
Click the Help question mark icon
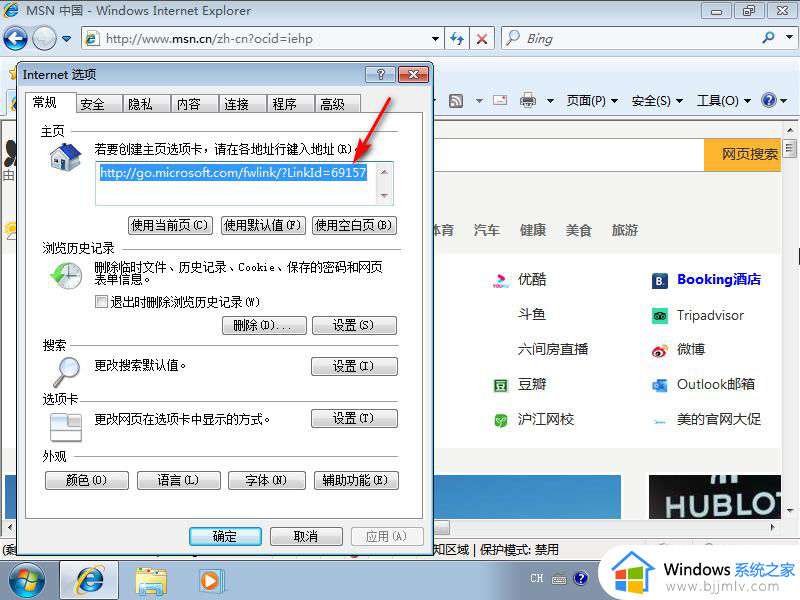[x=768, y=100]
